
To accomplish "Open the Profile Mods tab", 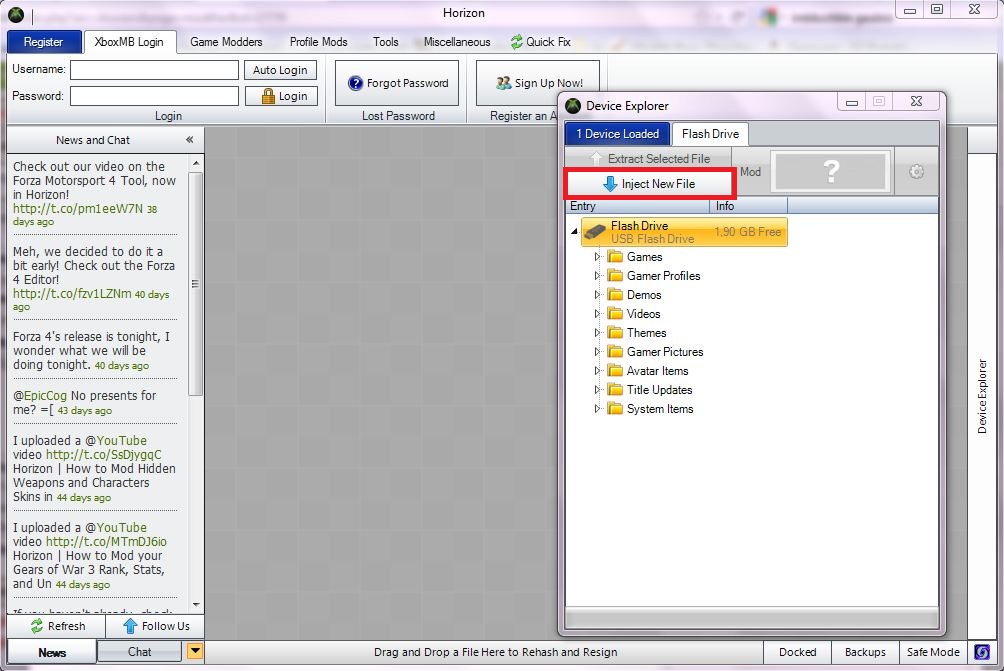I will [318, 42].
